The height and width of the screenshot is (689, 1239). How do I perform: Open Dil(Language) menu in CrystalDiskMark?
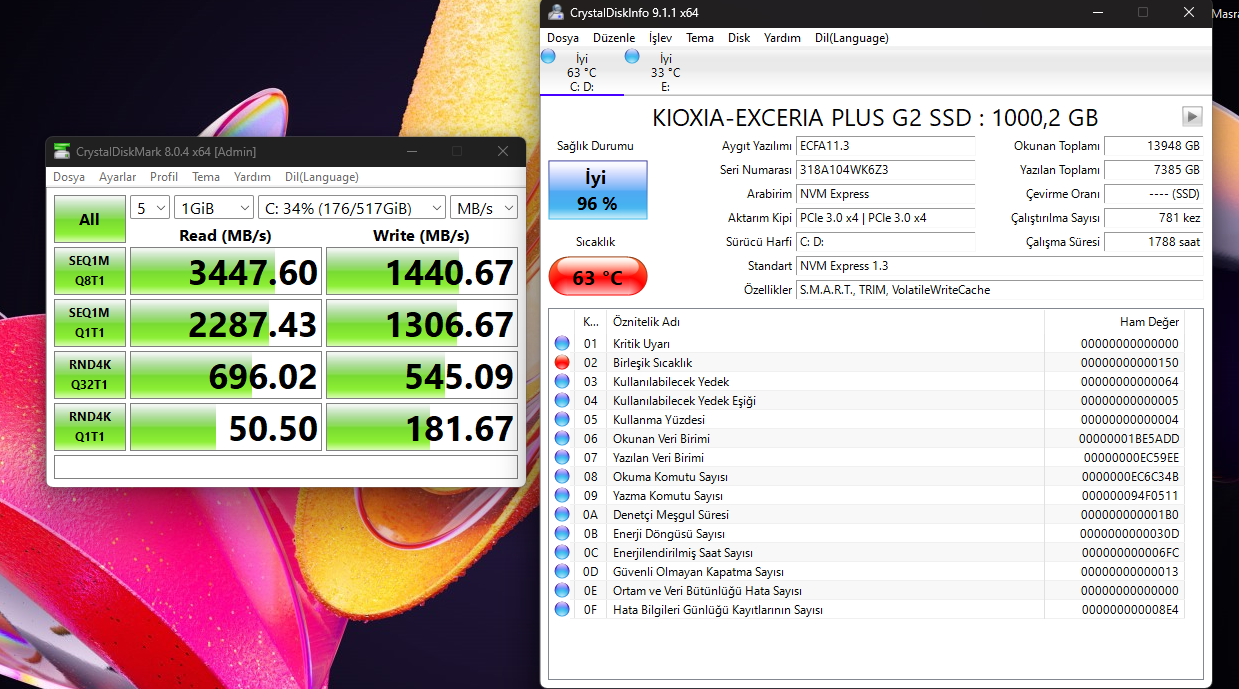[x=322, y=177]
